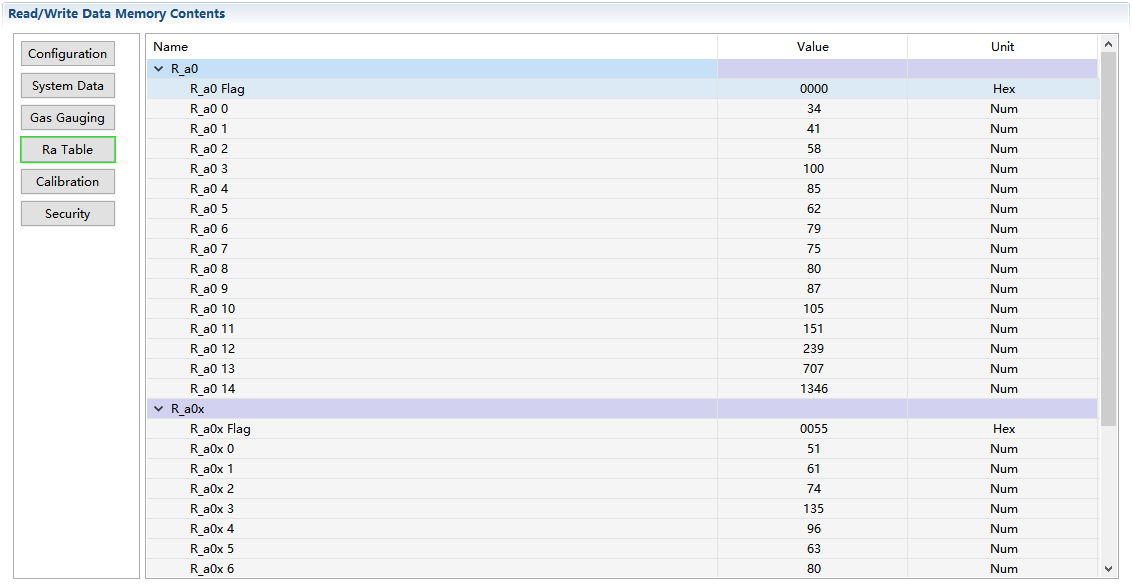Viewport: 1132px width, 588px height.
Task: Click value 707 of R_a0 13
Action: click(814, 368)
